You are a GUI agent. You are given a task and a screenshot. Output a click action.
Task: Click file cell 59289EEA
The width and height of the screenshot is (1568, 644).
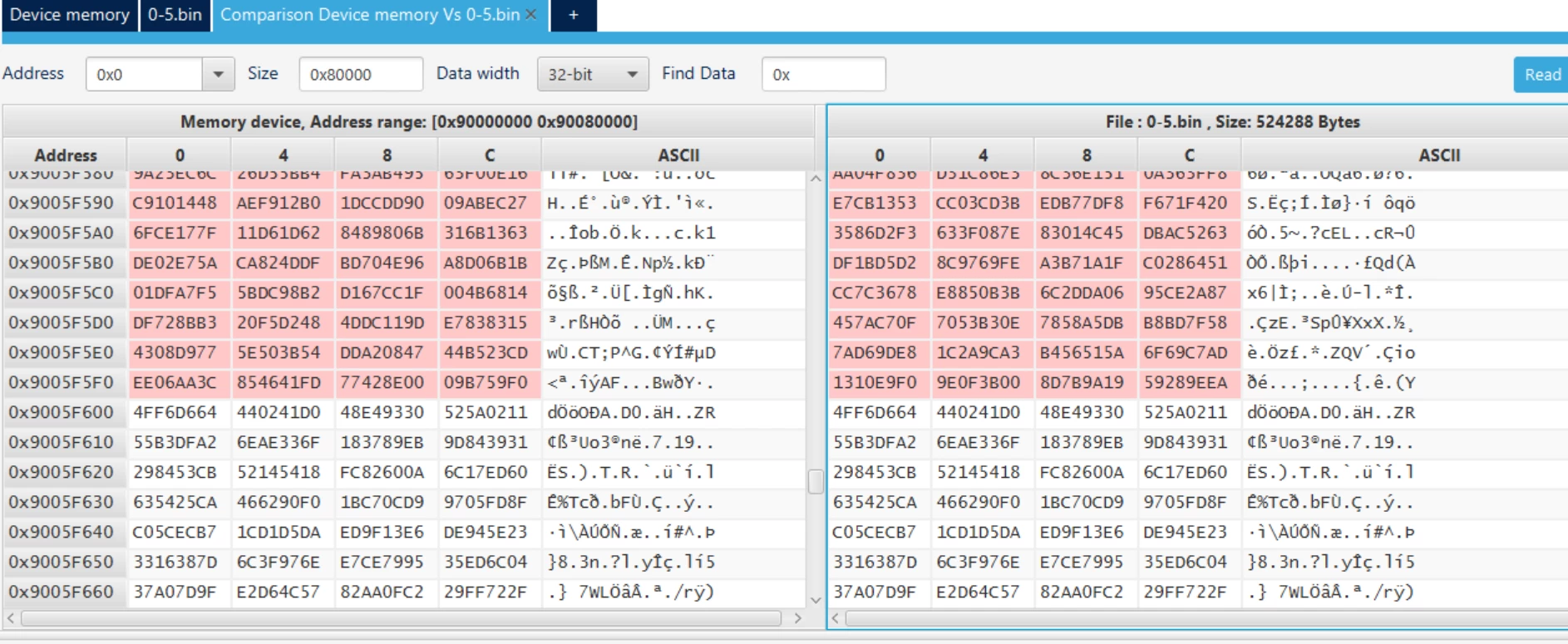[x=1189, y=382]
